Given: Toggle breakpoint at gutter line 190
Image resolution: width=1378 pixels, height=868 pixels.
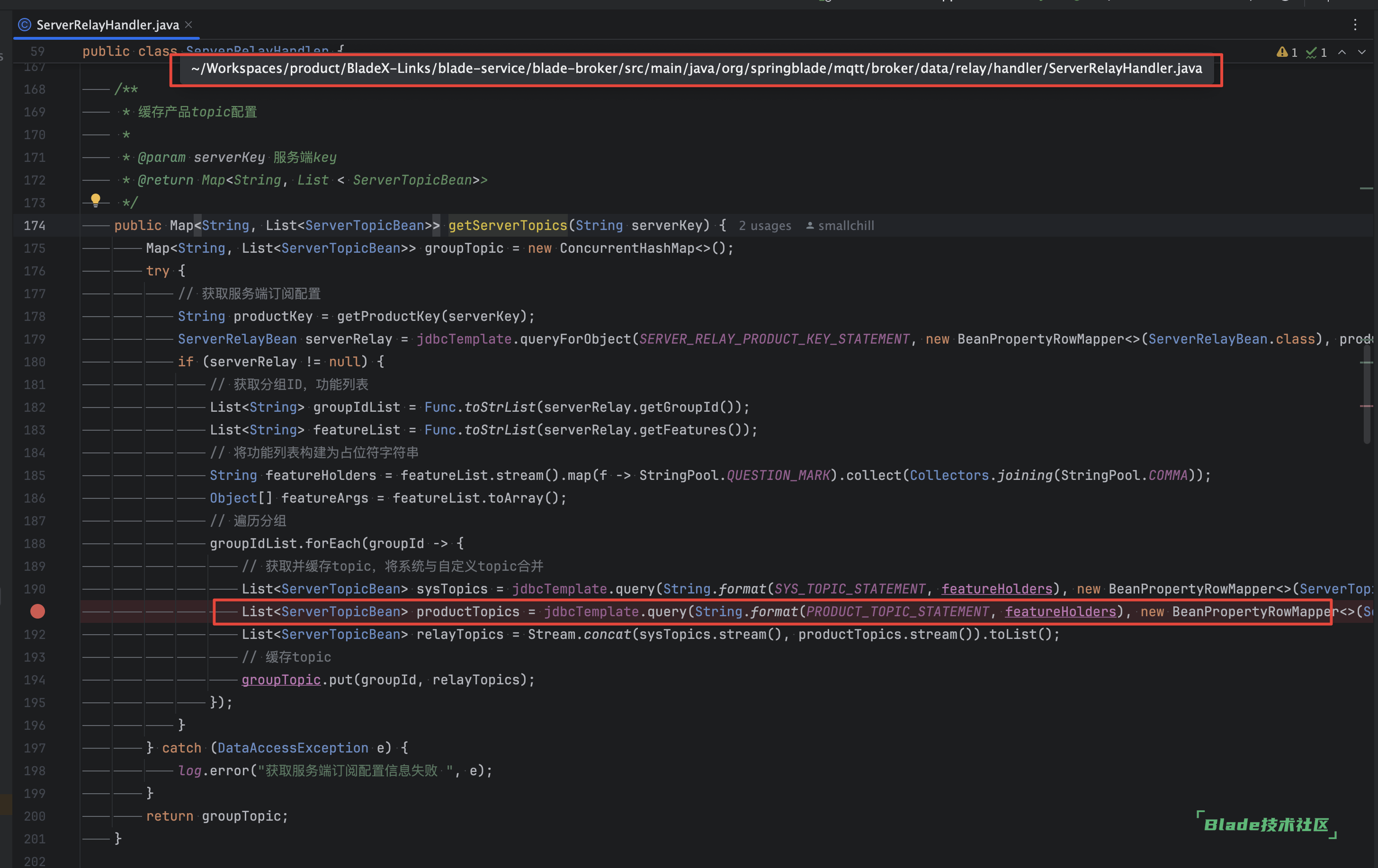Looking at the screenshot, I should click(35, 589).
